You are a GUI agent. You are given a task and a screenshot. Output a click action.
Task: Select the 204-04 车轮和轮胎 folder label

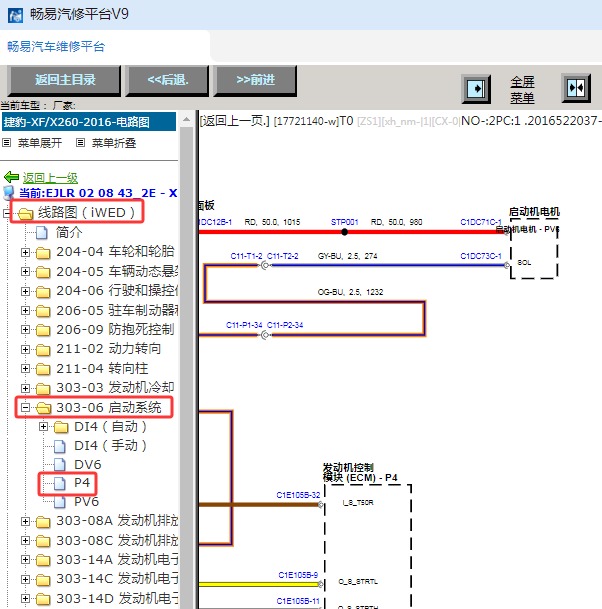[115, 252]
